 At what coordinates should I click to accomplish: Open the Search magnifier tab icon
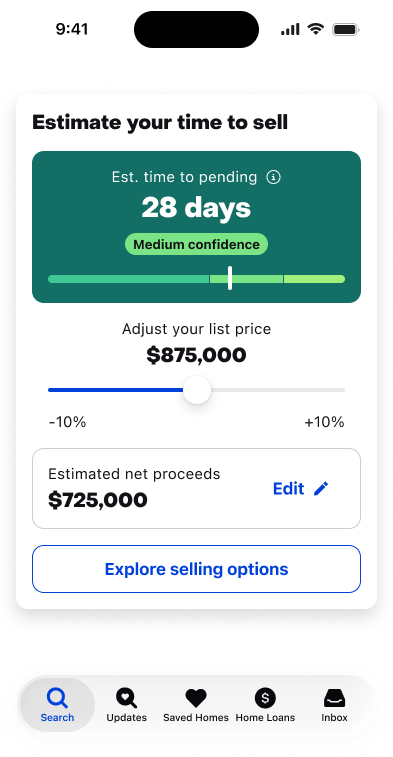coord(57,698)
